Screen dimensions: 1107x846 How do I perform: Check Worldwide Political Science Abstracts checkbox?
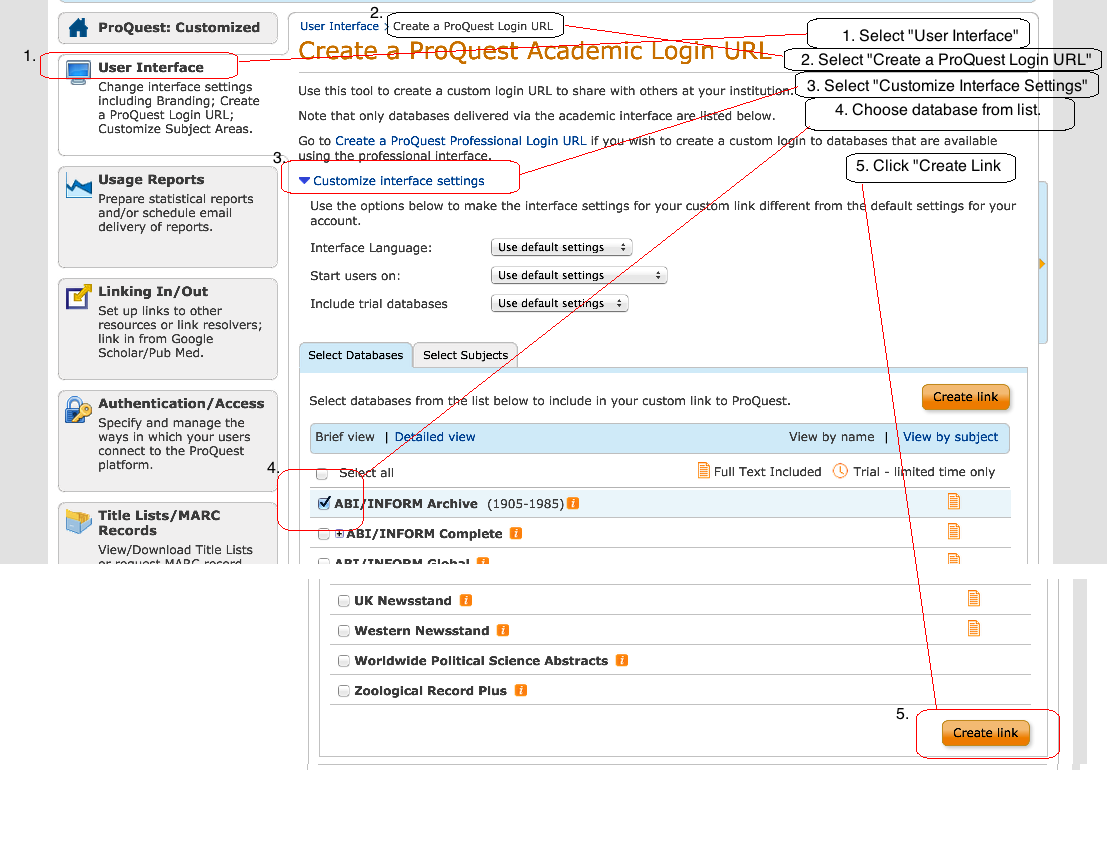[344, 661]
